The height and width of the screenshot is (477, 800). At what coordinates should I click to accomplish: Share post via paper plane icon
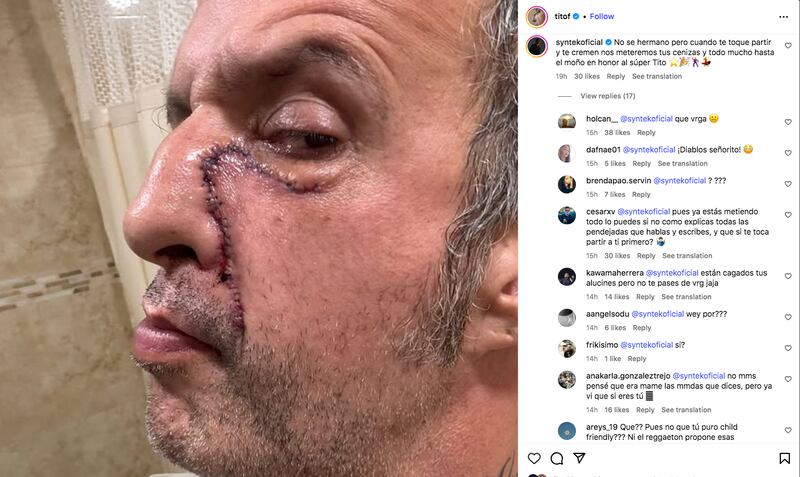coord(579,458)
